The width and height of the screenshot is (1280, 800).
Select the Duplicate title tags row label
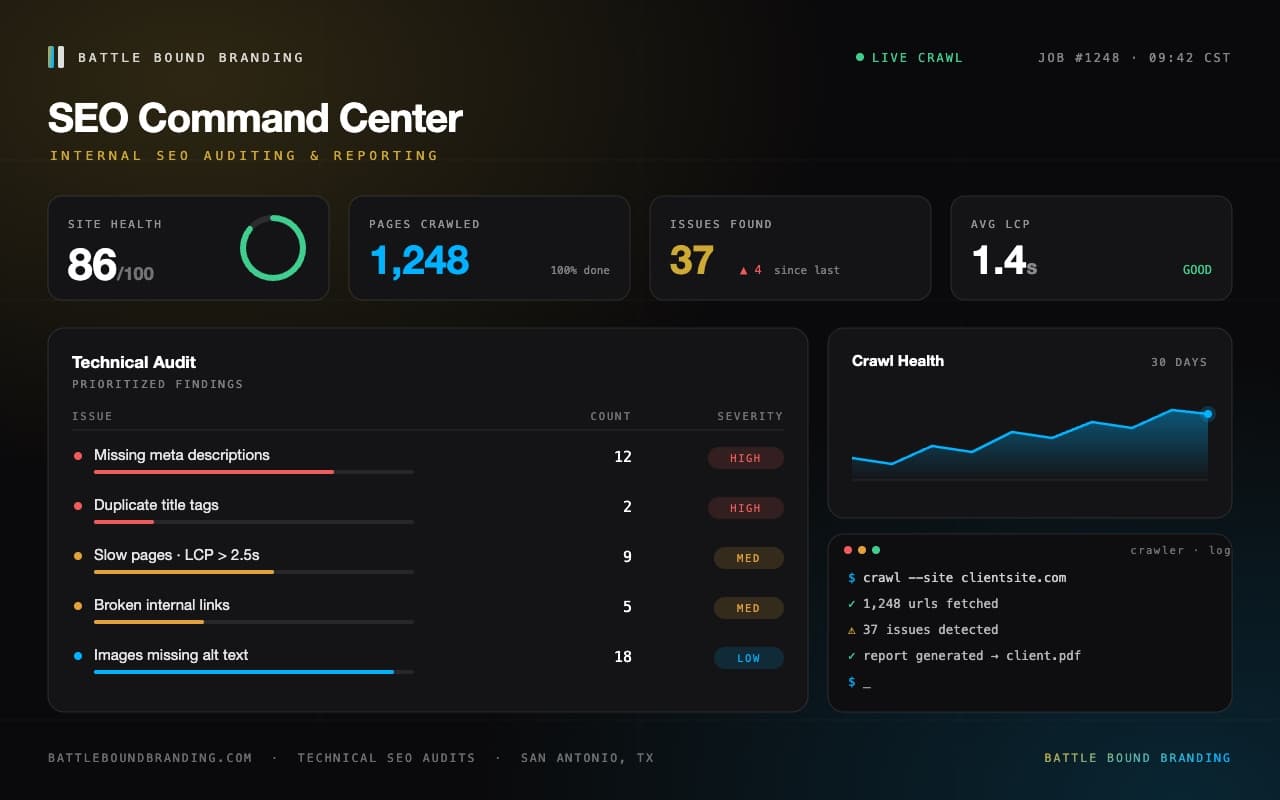pos(156,505)
